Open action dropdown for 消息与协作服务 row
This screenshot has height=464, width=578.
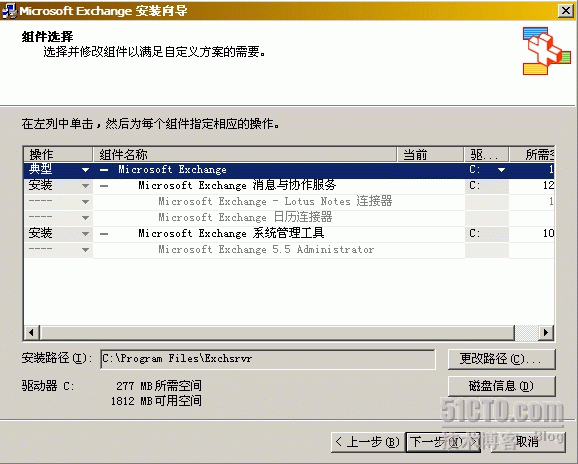pyautogui.click(x=86, y=186)
